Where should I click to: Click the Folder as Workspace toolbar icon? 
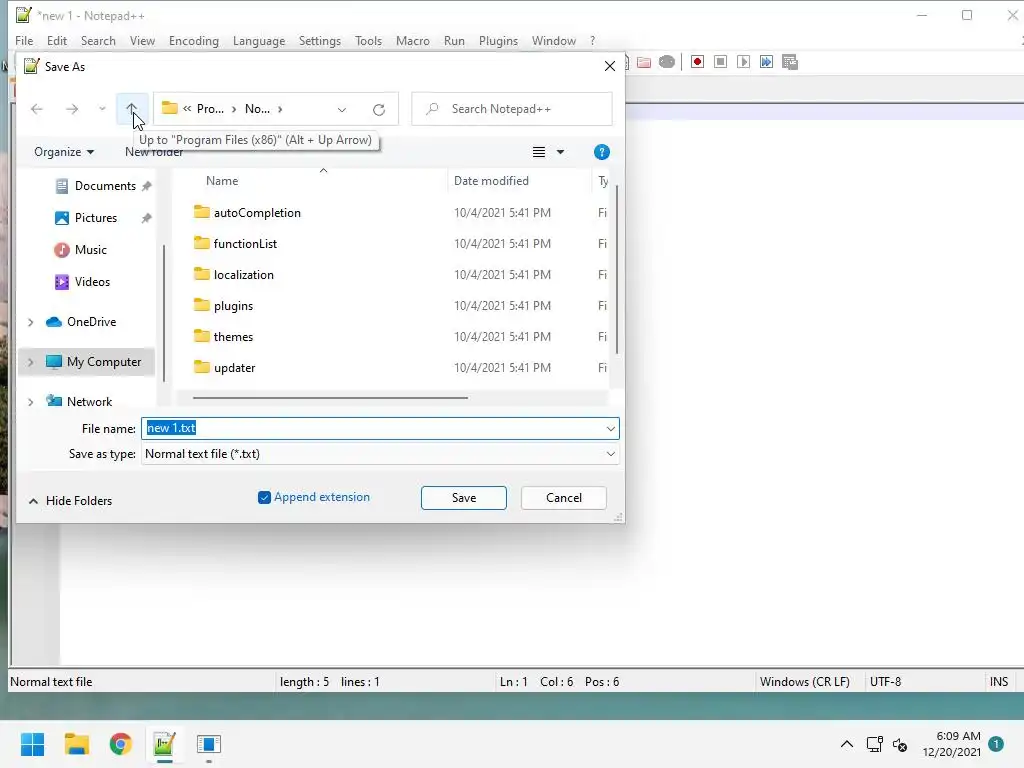[644, 62]
